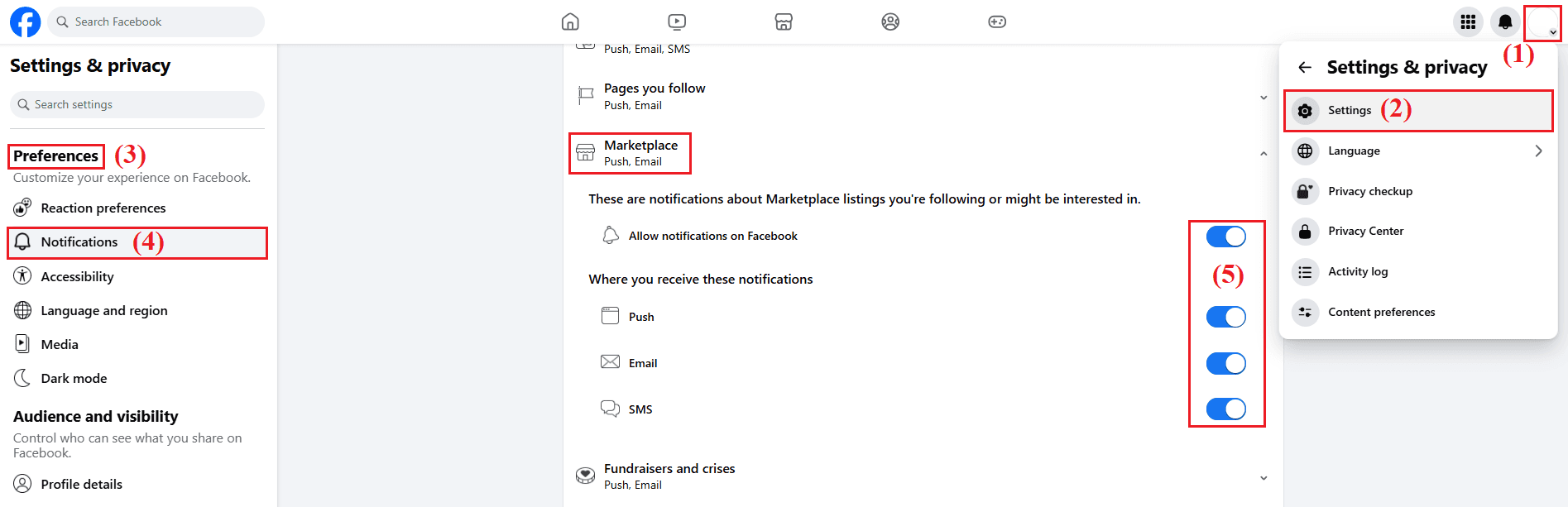The width and height of the screenshot is (1568, 507).
Task: Go back using the arrow in Settings & privacy panel
Action: pyautogui.click(x=1305, y=67)
